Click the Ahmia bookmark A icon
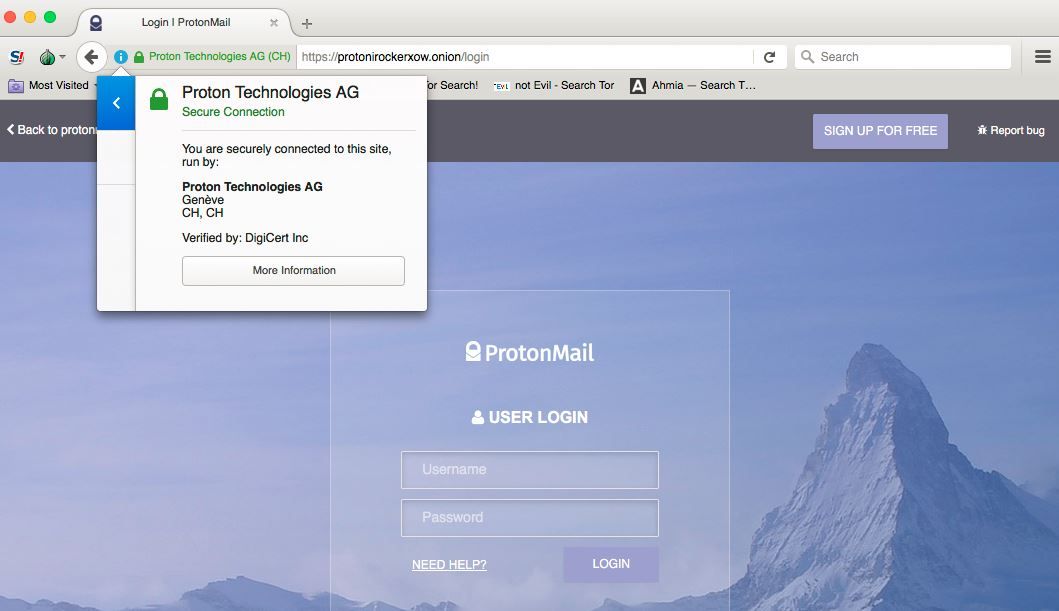1059x611 pixels. tap(638, 86)
